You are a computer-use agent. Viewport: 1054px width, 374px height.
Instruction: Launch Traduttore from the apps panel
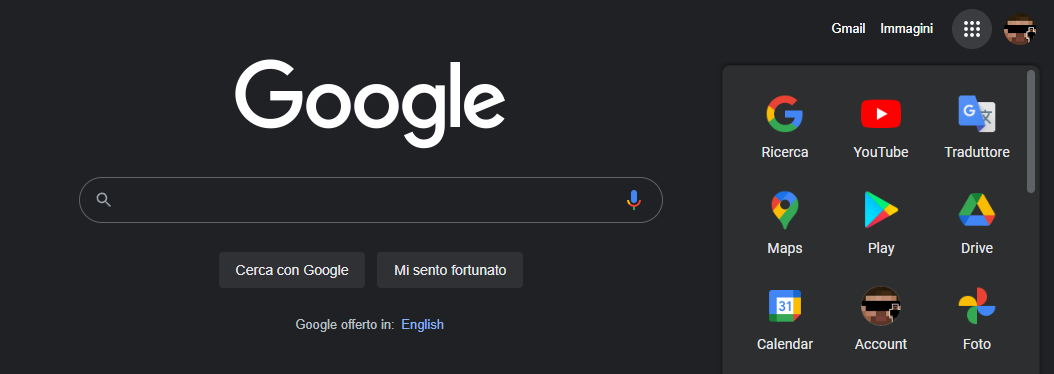977,128
